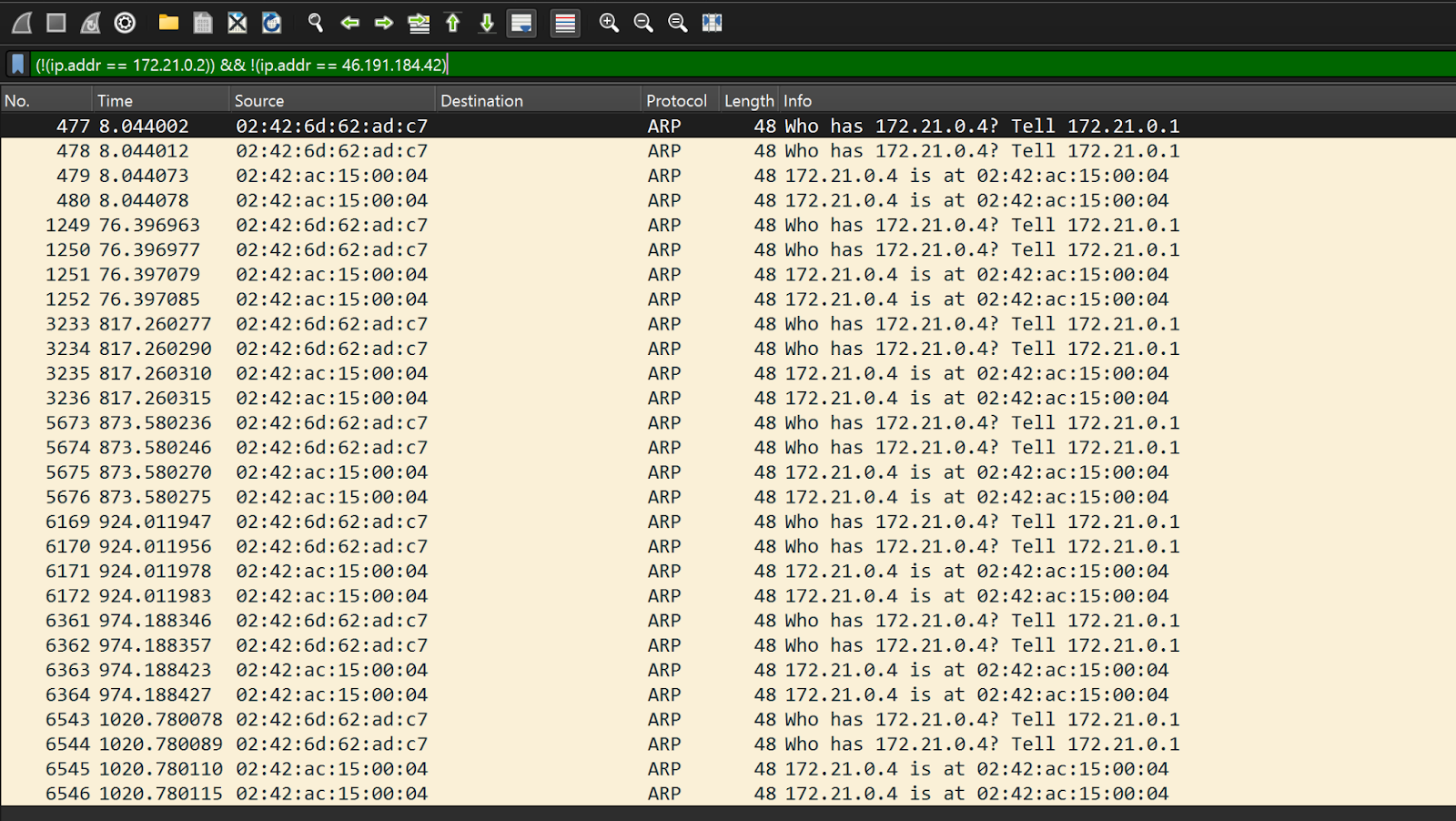Select packet number 1252 row

click(x=728, y=299)
